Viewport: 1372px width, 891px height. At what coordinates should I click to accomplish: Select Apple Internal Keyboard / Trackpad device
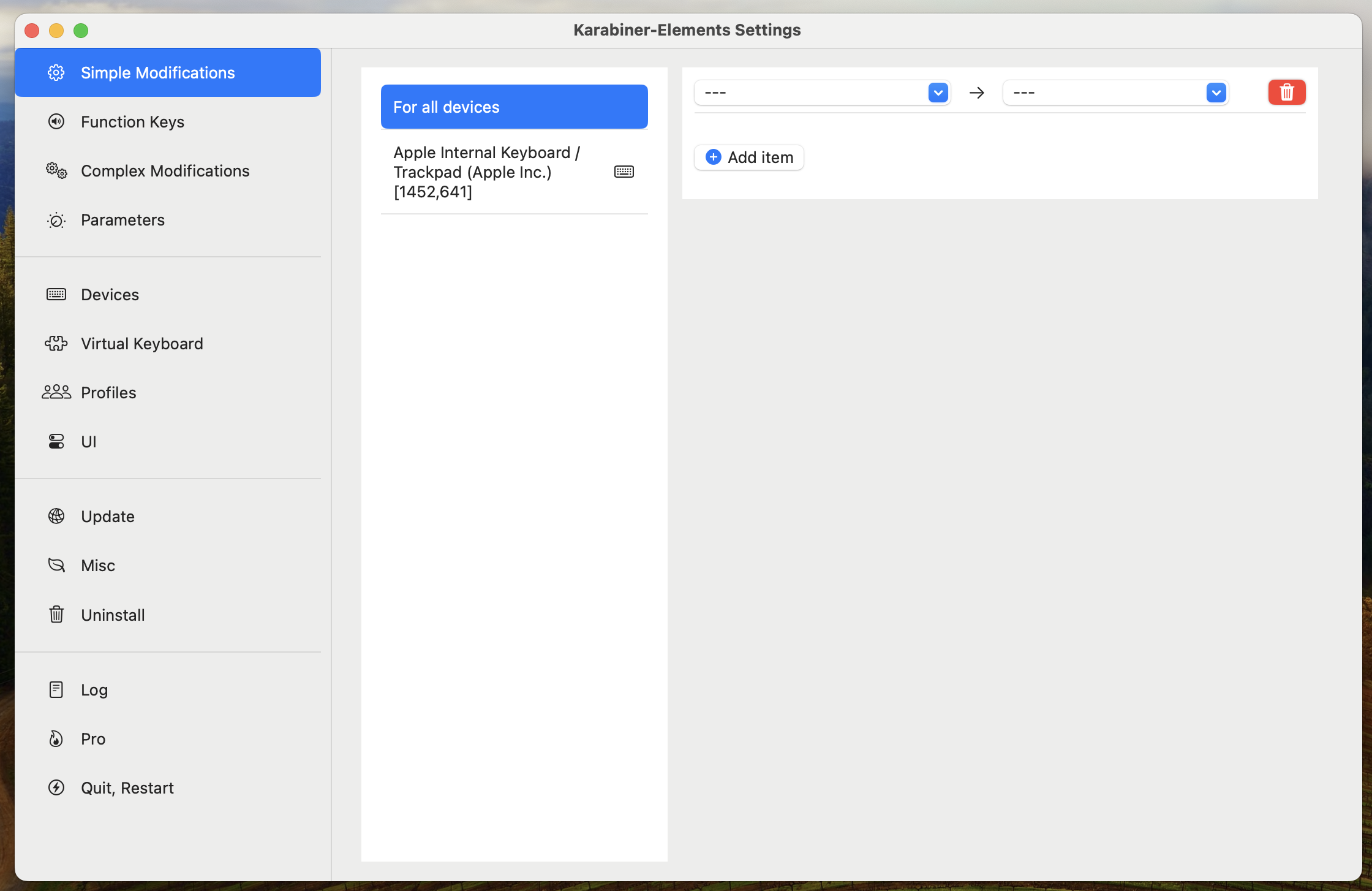pyautogui.click(x=514, y=172)
